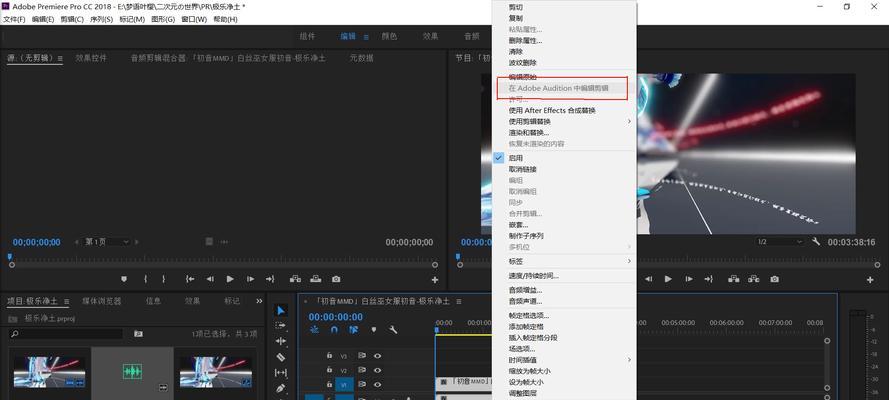Click the Source monitor scrubber playhead

click(10, 257)
